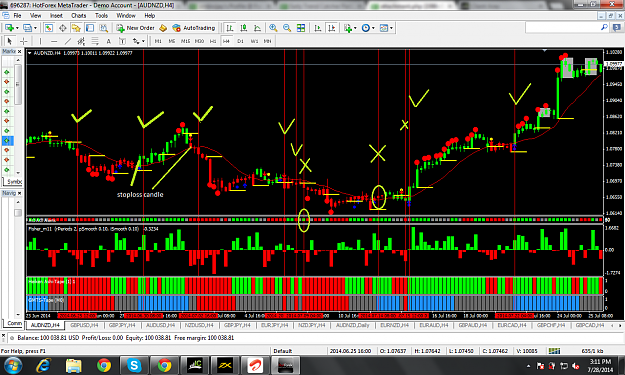Click the New Order button
Screen dimensions: 625x375
click(x=136, y=28)
